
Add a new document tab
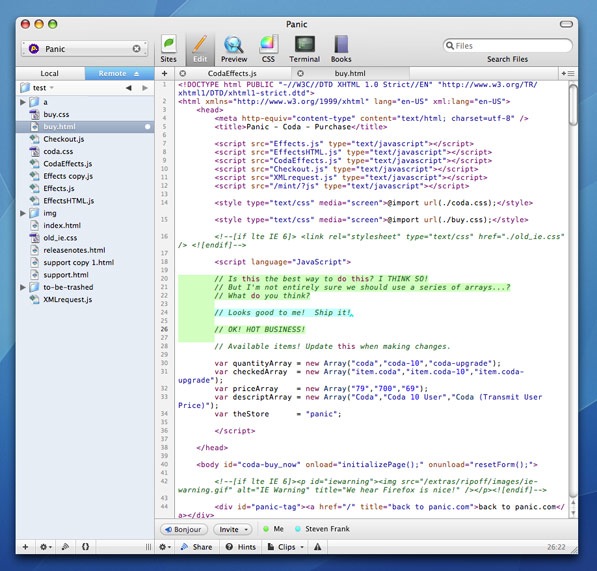click(164, 73)
